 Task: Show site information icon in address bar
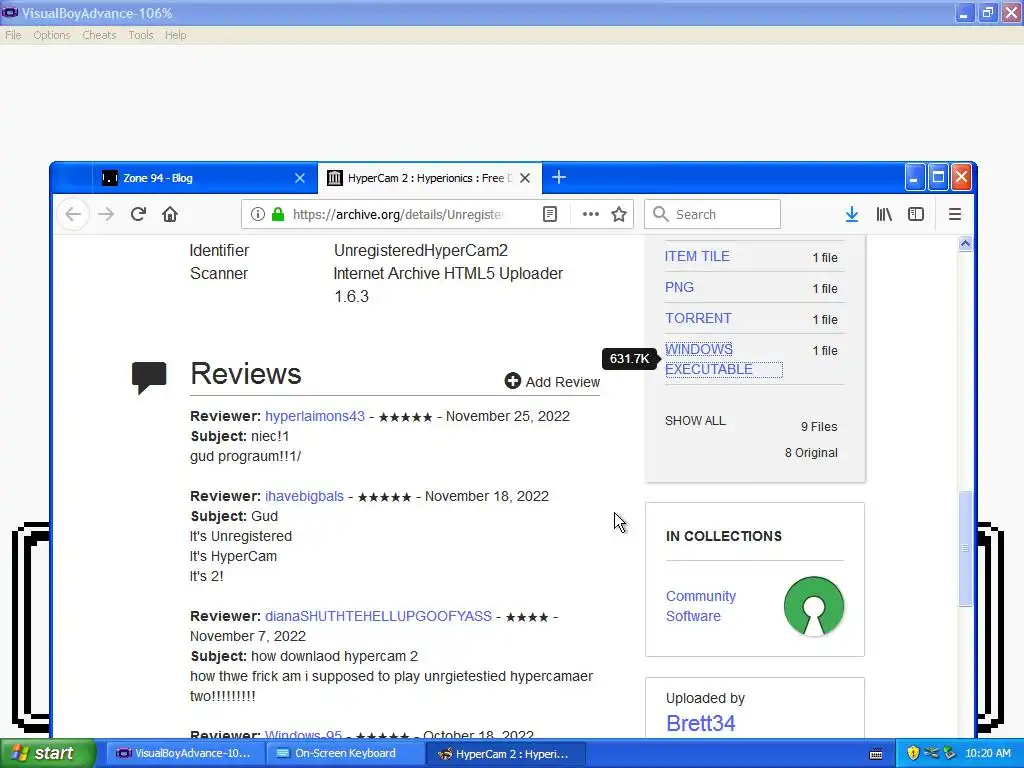pyautogui.click(x=258, y=214)
